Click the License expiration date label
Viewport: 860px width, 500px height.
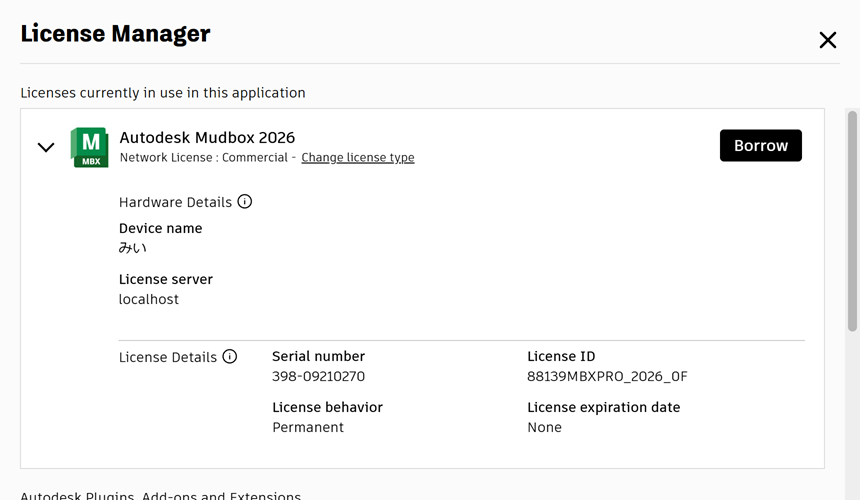pos(603,407)
